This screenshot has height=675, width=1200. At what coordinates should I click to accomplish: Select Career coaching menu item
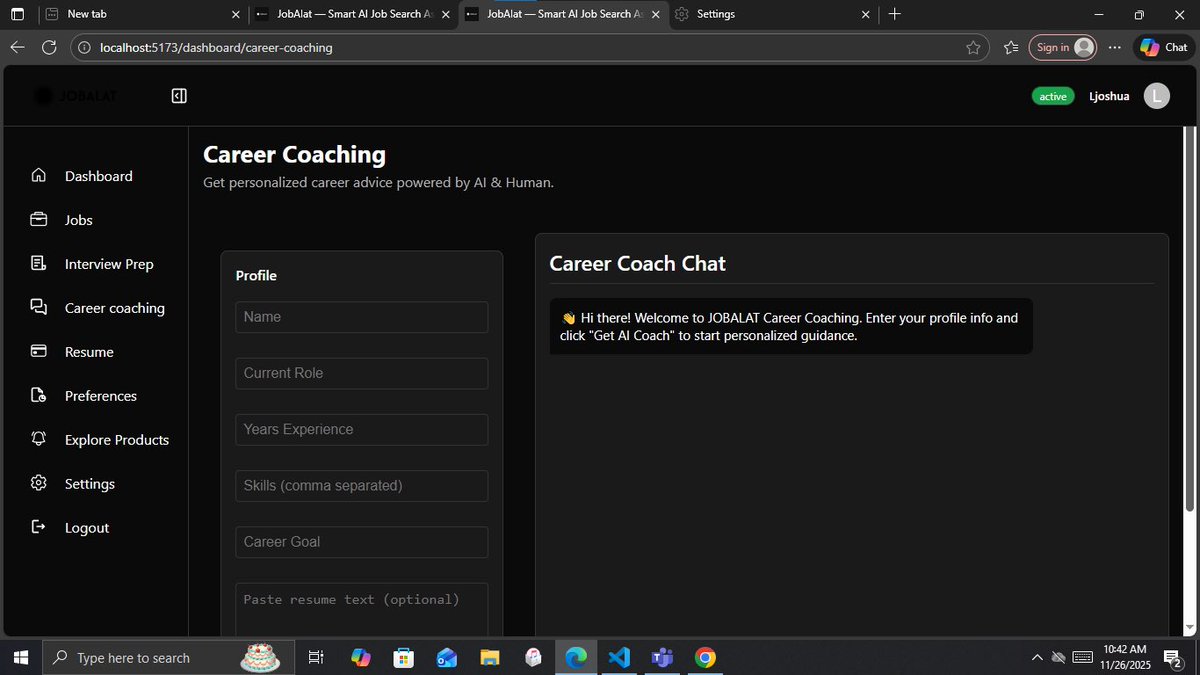click(115, 308)
